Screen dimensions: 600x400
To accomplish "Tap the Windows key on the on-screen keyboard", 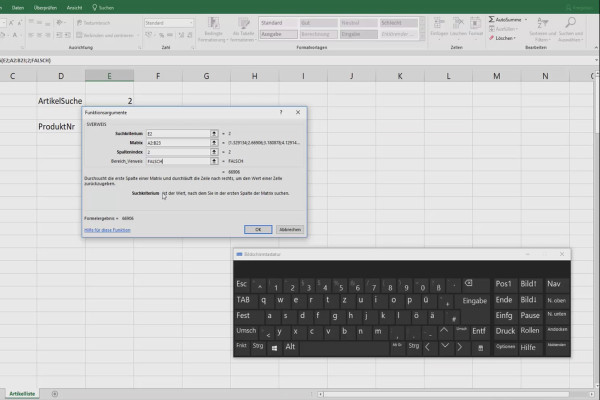I will point(274,348).
